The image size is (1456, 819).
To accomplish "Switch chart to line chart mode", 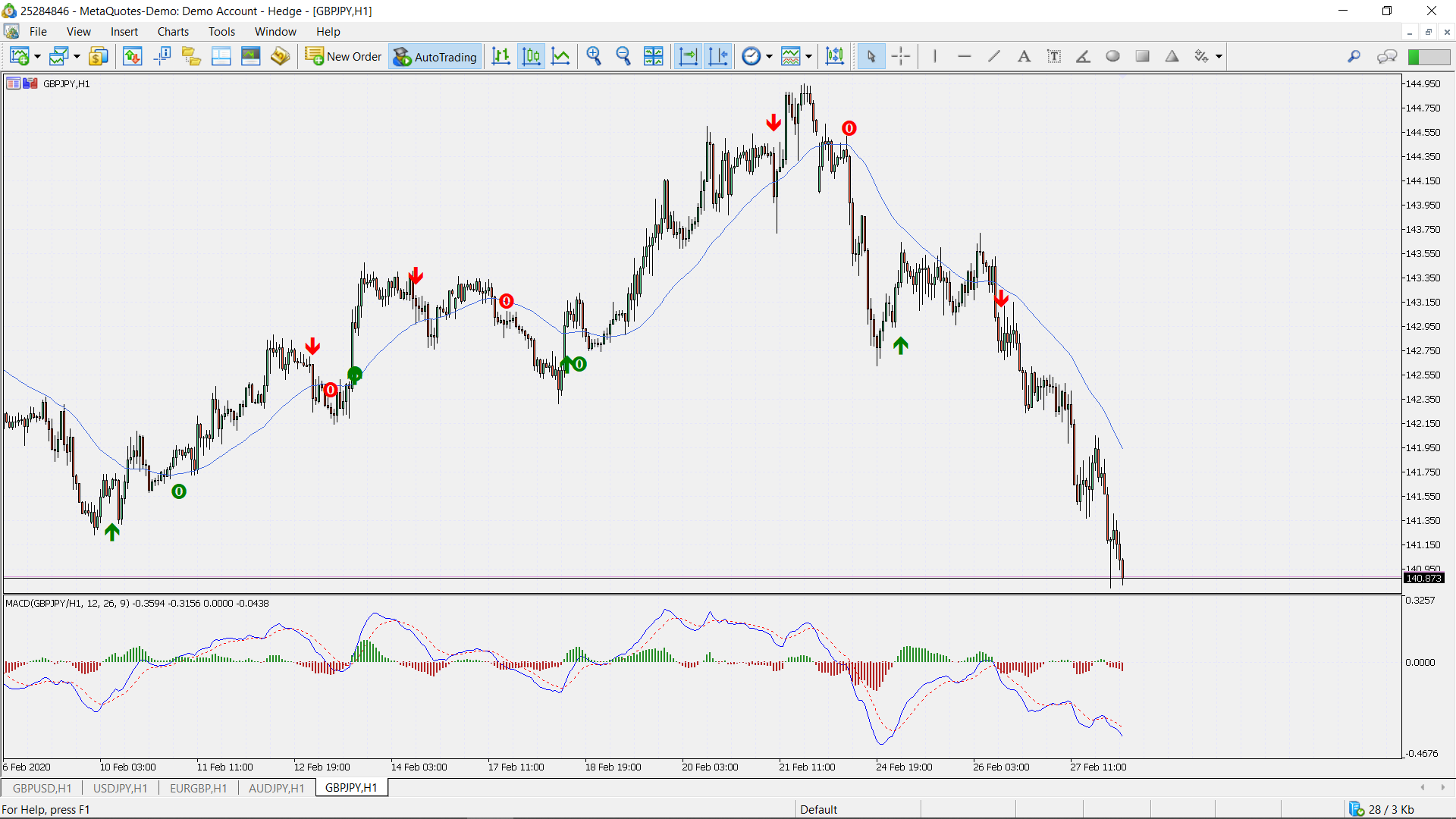I will click(560, 56).
